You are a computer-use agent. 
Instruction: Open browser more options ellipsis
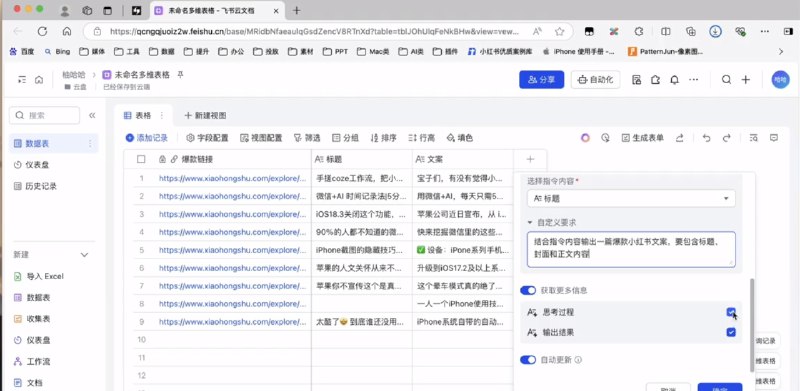tap(765, 31)
